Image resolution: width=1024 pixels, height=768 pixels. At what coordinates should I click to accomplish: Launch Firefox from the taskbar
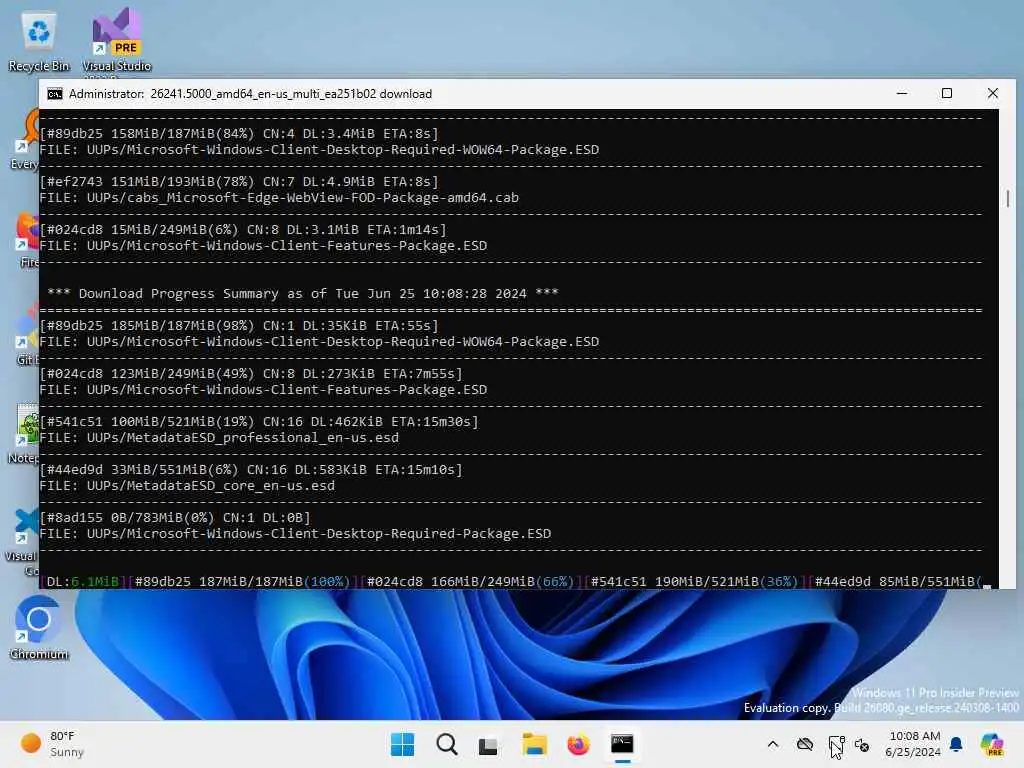[578, 744]
